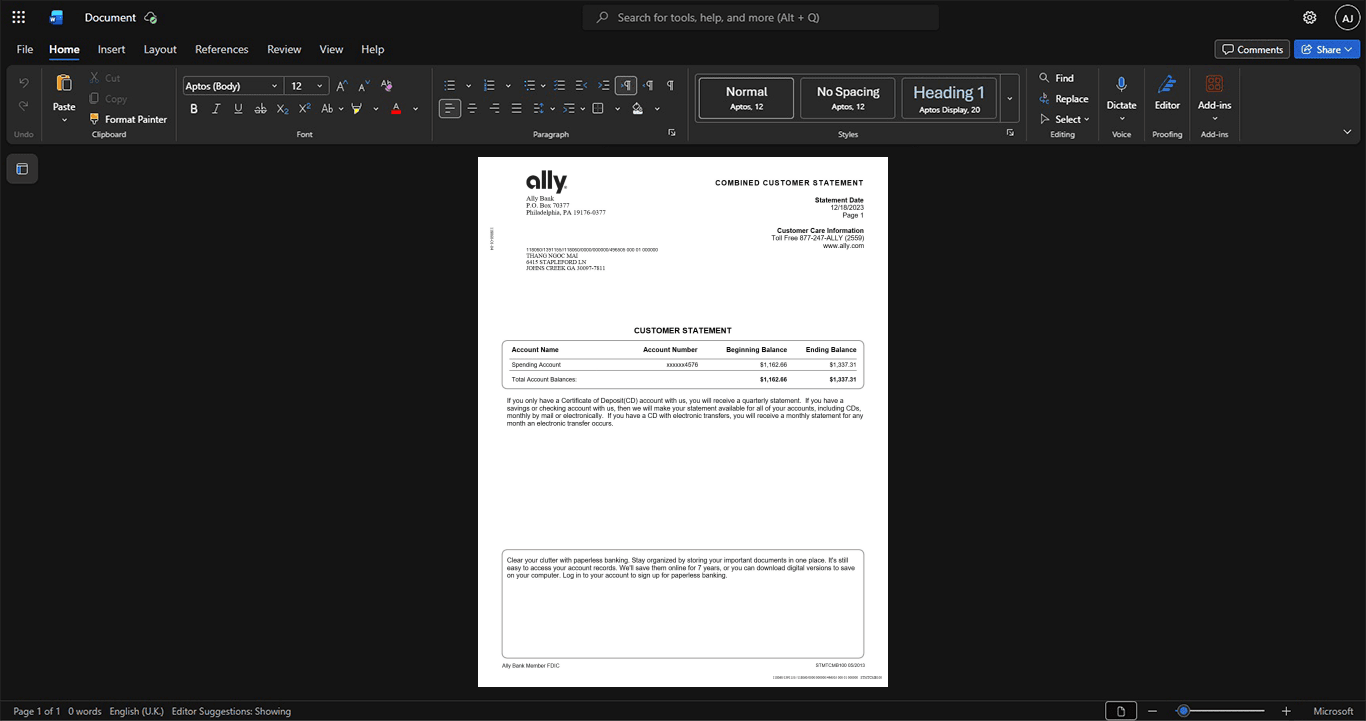This screenshot has width=1366, height=721.
Task: Toggle Superscript formatting
Action: [305, 108]
